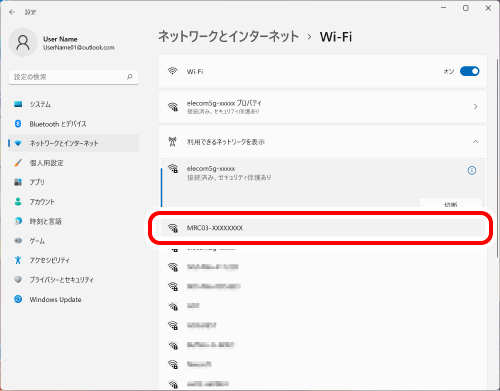
Task: Click the back arrow in the title bar
Action: click(12, 12)
